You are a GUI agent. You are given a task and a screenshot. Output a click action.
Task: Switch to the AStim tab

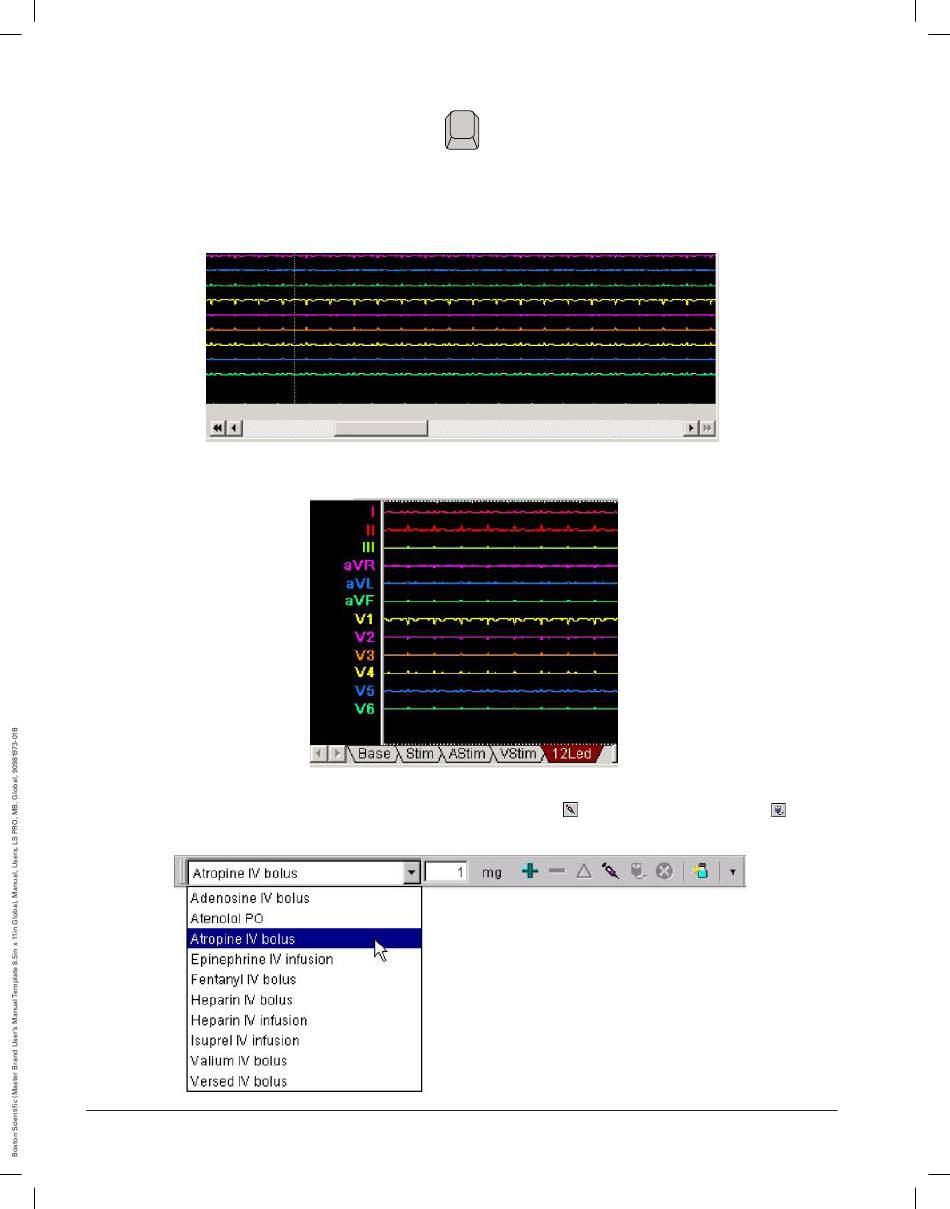(x=466, y=754)
